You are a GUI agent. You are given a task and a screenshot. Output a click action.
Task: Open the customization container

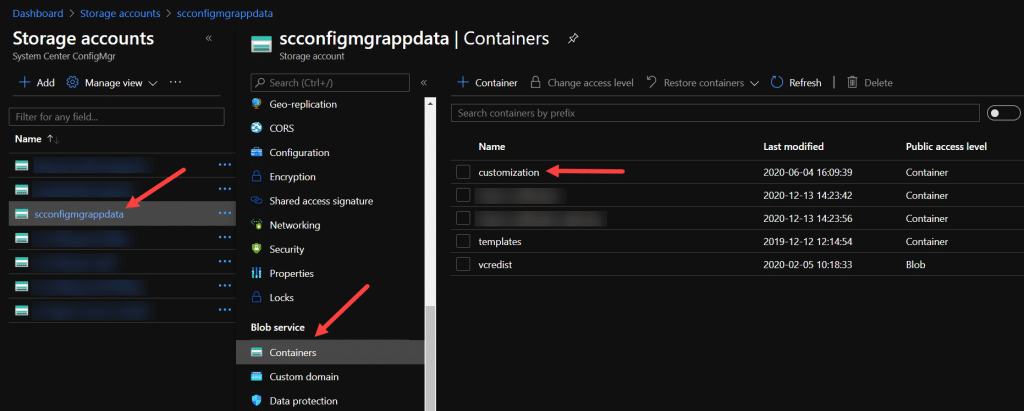[509, 173]
